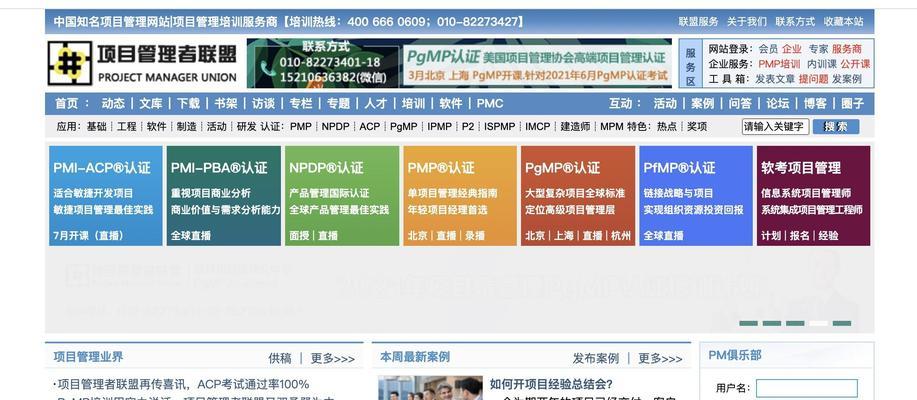This screenshot has width=917, height=400.
Task: Open 动态 navigation item
Action: 113,104
